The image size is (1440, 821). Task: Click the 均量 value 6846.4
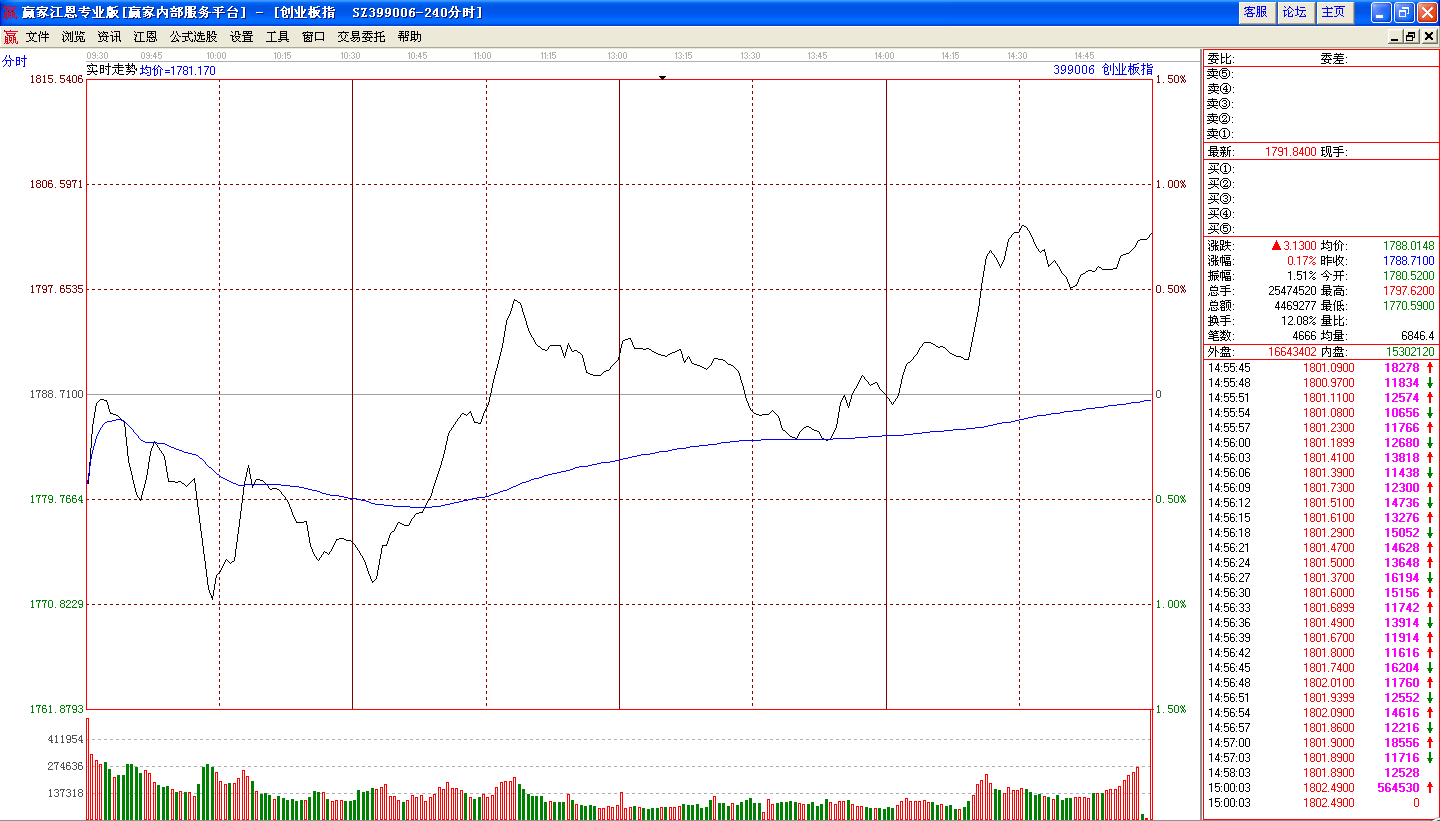pos(1418,335)
